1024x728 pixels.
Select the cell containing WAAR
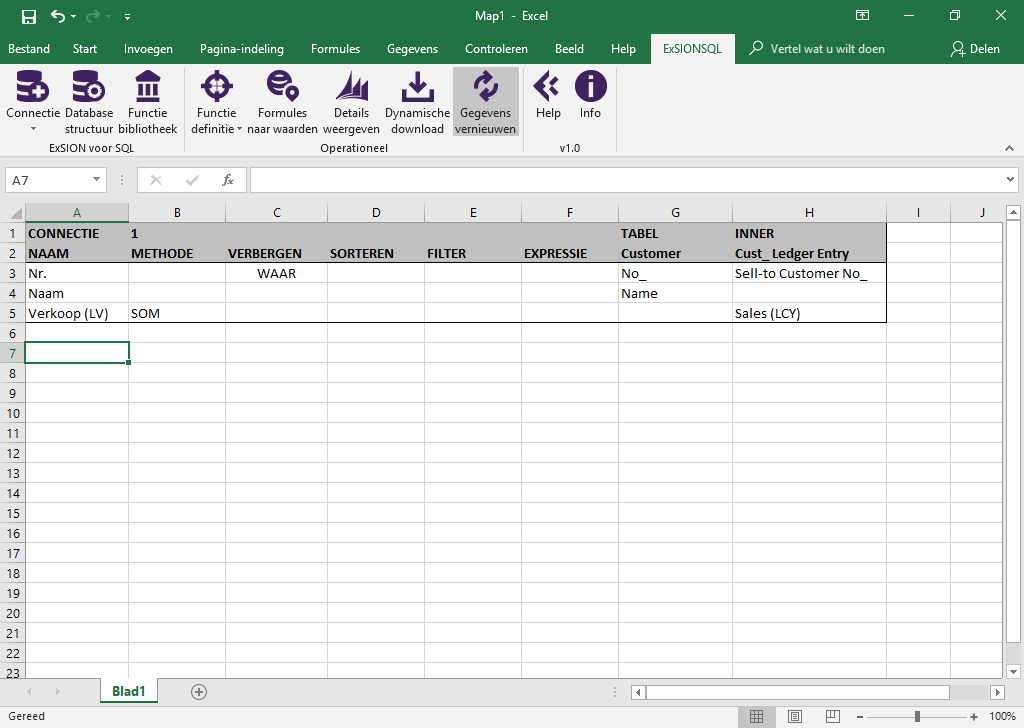[276, 274]
